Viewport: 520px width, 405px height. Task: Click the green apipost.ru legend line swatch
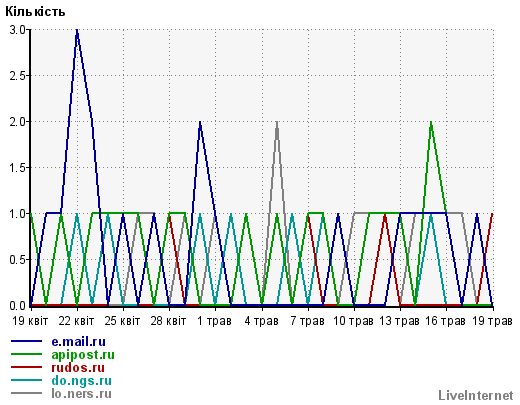coord(27,354)
